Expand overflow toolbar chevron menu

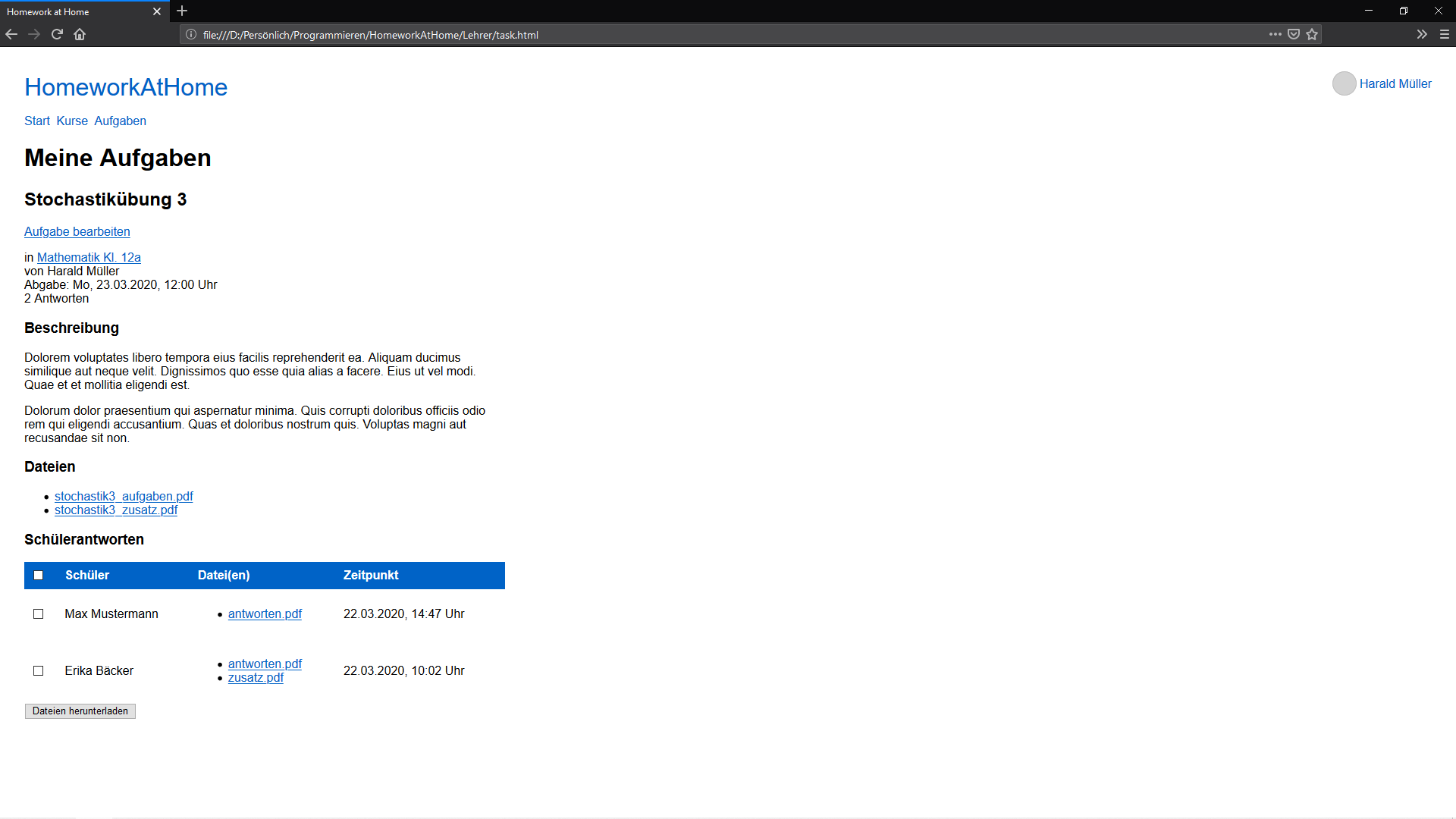[x=1422, y=34]
